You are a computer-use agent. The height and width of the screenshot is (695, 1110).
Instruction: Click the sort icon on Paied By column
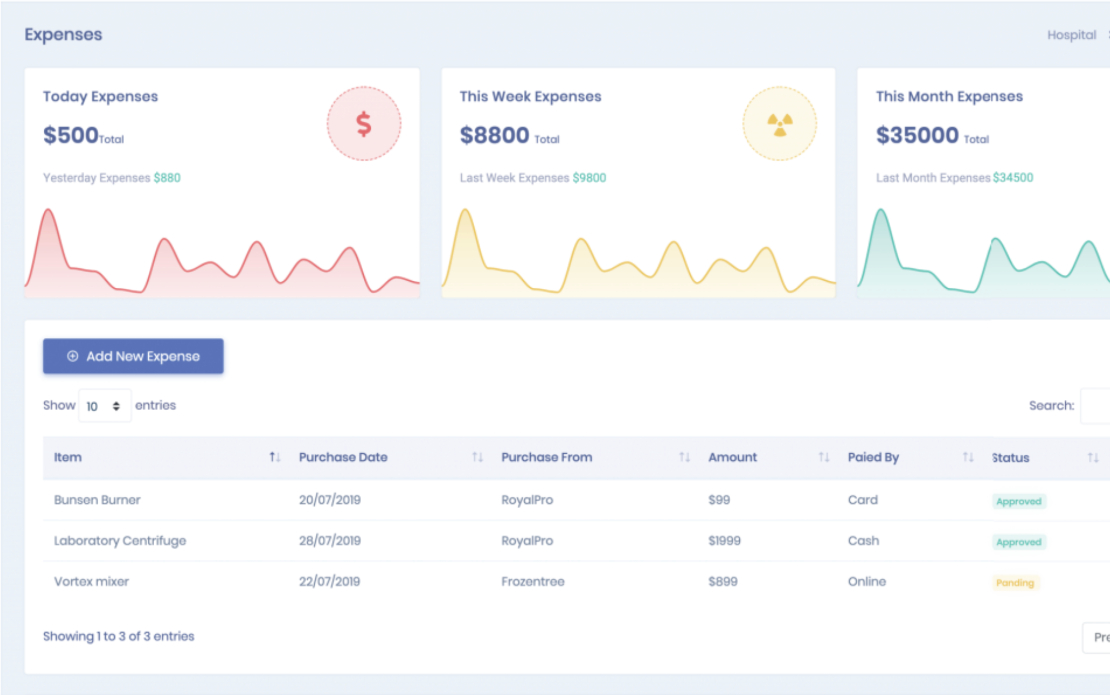pos(968,457)
